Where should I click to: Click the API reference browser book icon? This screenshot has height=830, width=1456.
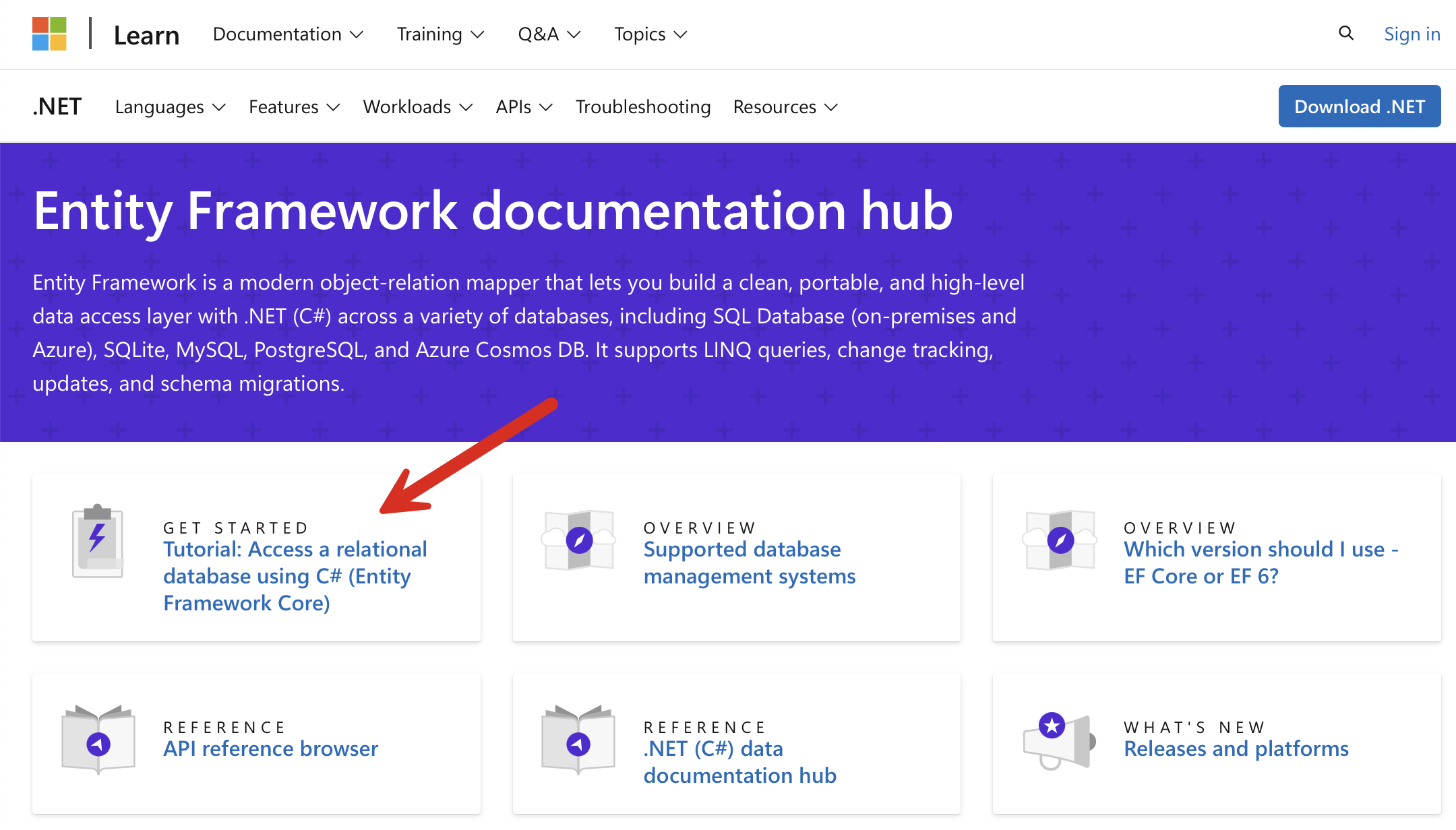(98, 740)
